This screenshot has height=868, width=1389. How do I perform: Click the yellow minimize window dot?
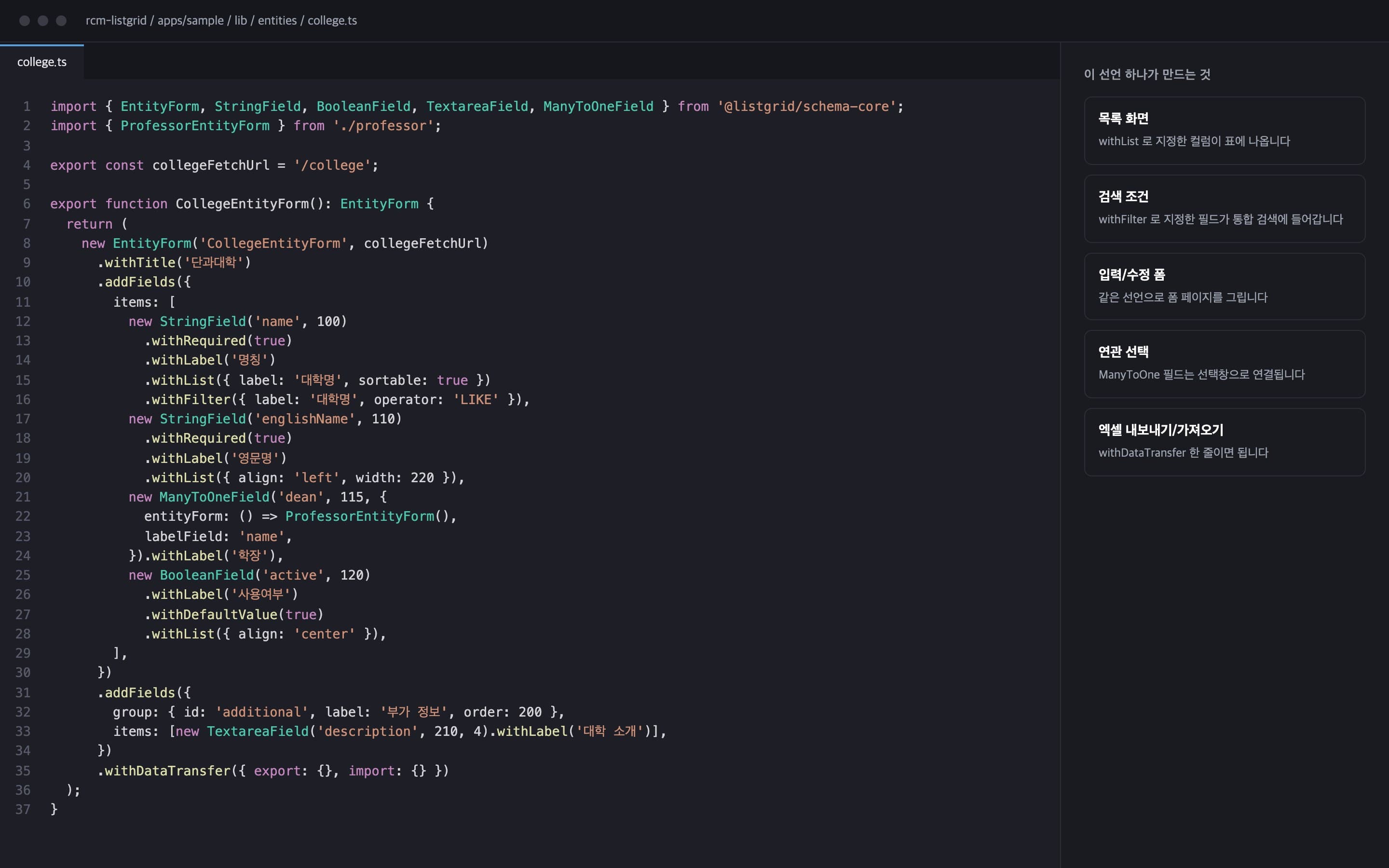tap(43, 21)
